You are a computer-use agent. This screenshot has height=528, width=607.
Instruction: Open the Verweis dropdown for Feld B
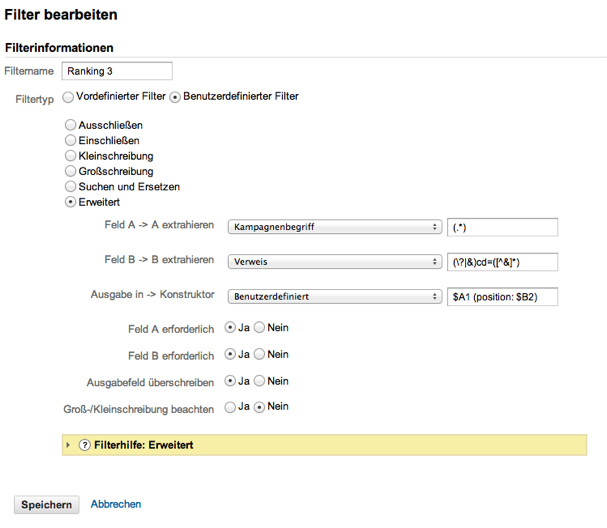coord(334,262)
